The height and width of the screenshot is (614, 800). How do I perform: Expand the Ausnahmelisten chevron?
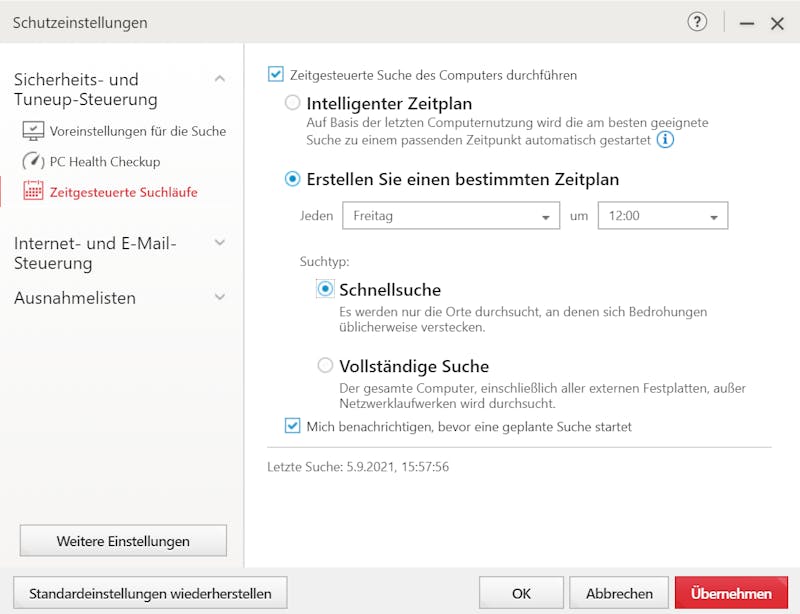click(x=220, y=297)
